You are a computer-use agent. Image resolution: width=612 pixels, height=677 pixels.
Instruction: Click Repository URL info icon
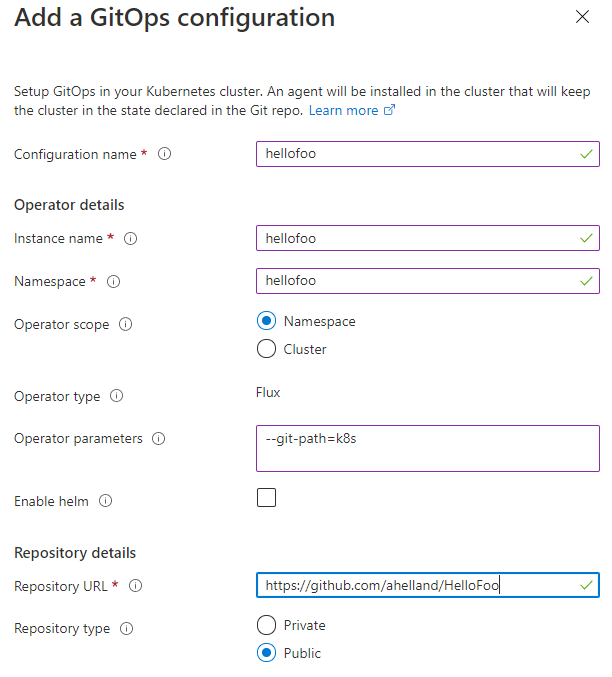click(136, 586)
